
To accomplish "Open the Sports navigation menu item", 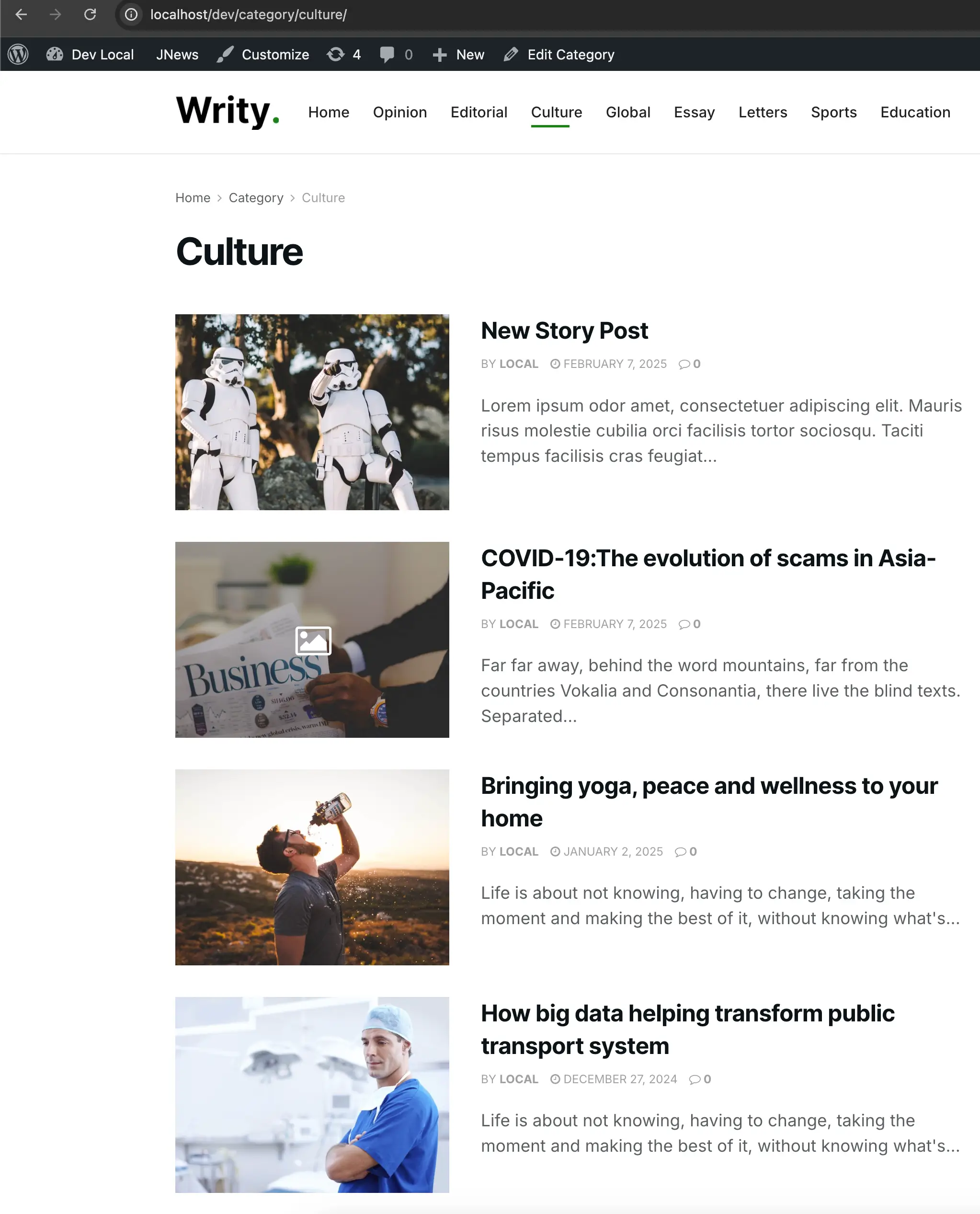I will click(834, 113).
